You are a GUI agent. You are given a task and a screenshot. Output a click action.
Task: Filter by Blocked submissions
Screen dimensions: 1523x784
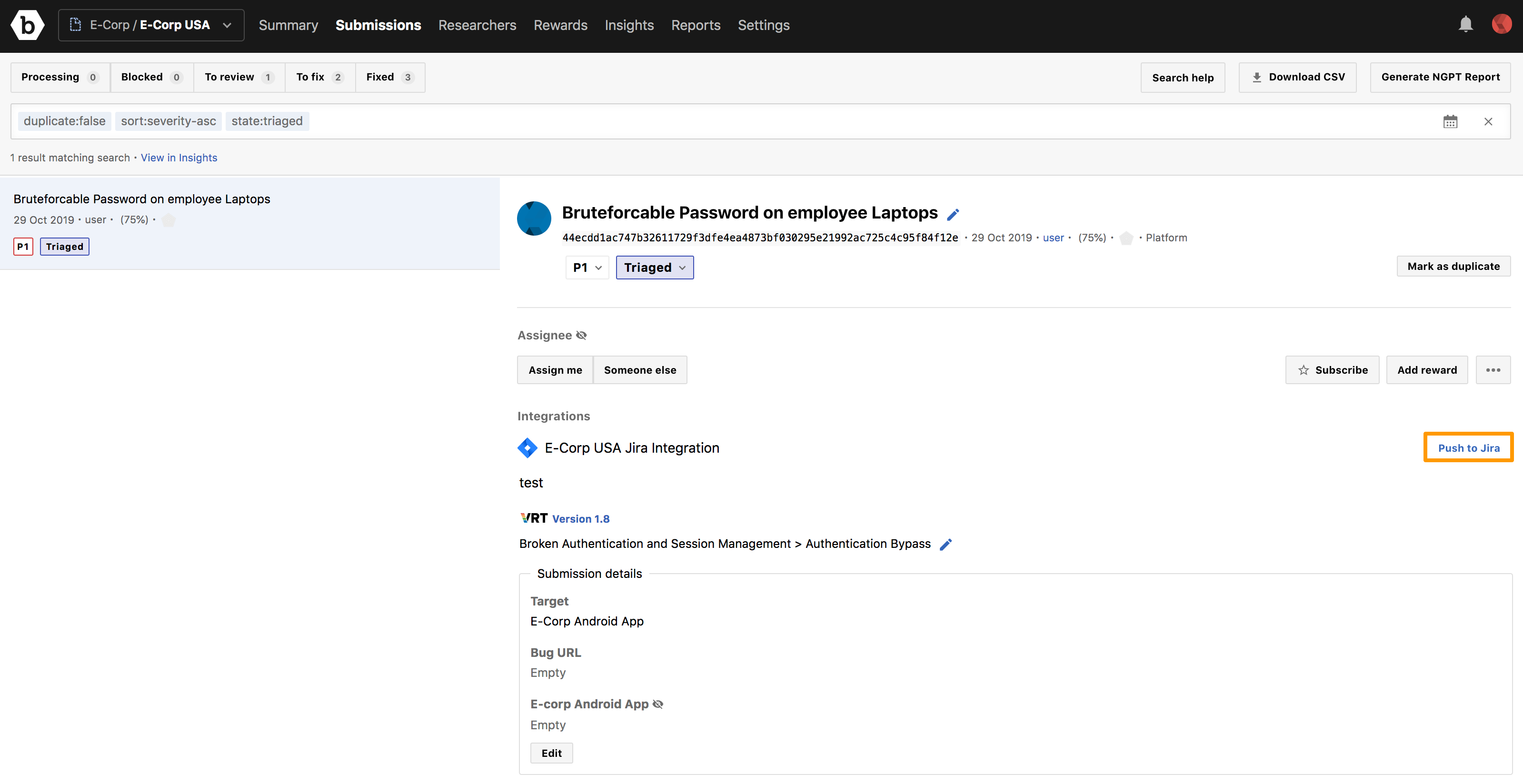(x=152, y=77)
